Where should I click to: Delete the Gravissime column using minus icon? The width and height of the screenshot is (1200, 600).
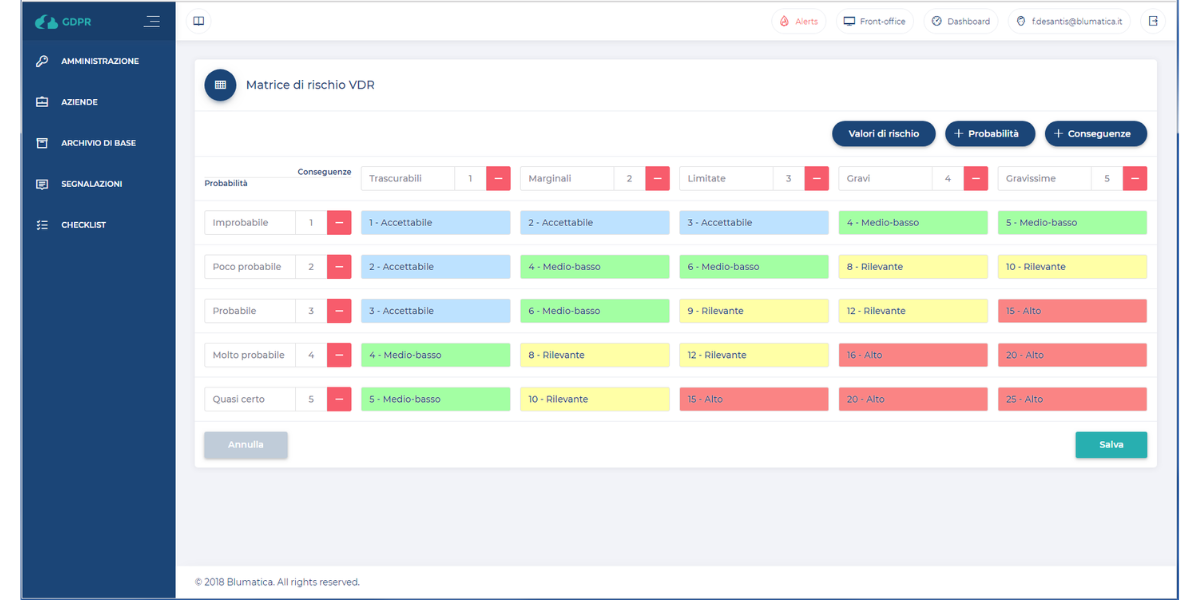coord(1135,178)
